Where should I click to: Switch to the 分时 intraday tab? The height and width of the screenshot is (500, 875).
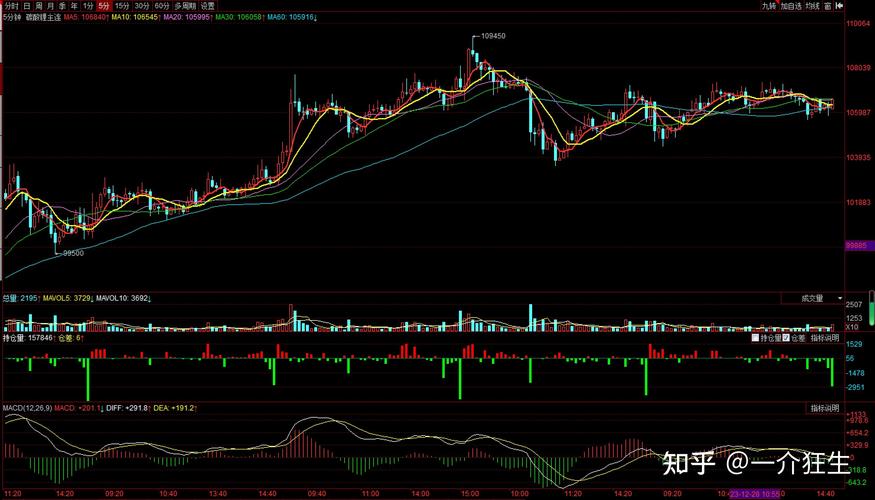tap(11, 6)
